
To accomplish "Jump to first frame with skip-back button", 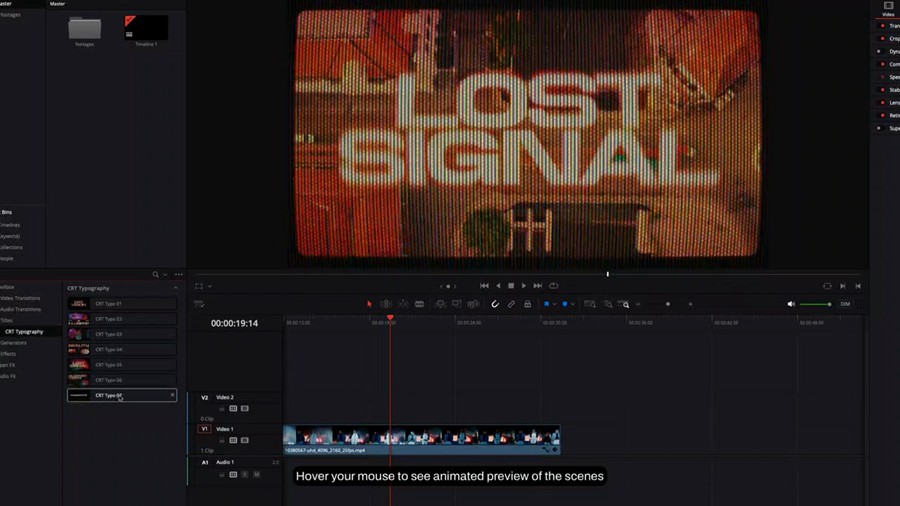I will click(484, 286).
